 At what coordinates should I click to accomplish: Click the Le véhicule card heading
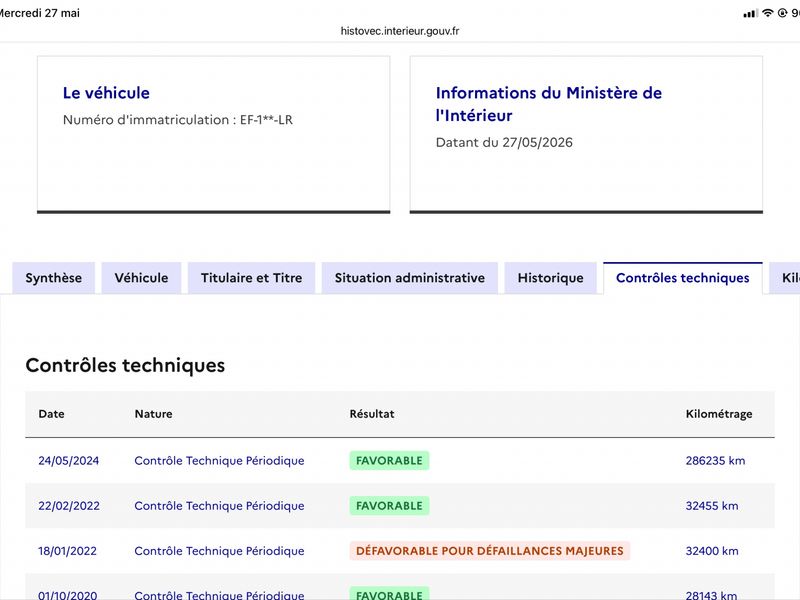[x=106, y=93]
